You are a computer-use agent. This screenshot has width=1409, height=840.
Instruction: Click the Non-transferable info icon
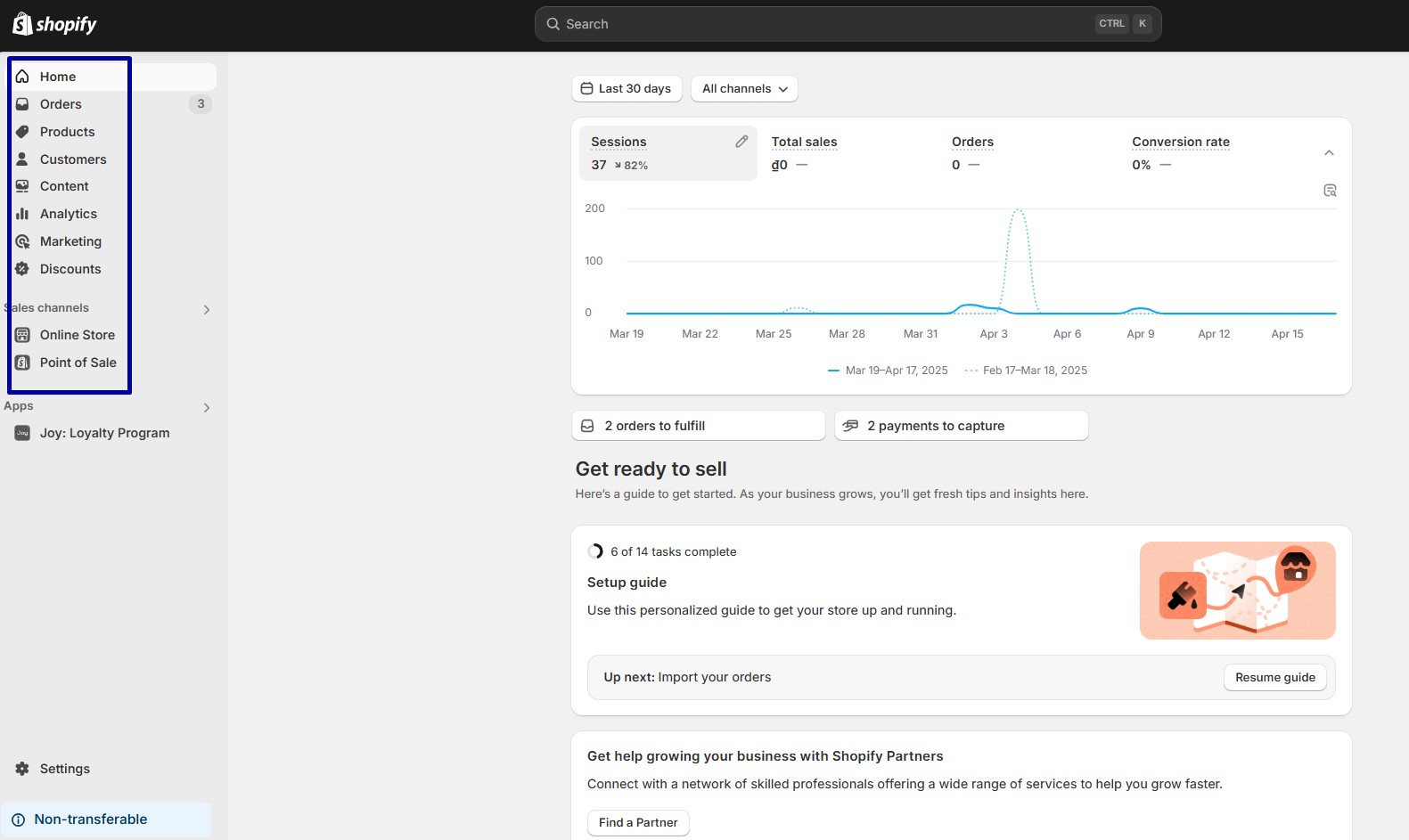click(x=18, y=820)
